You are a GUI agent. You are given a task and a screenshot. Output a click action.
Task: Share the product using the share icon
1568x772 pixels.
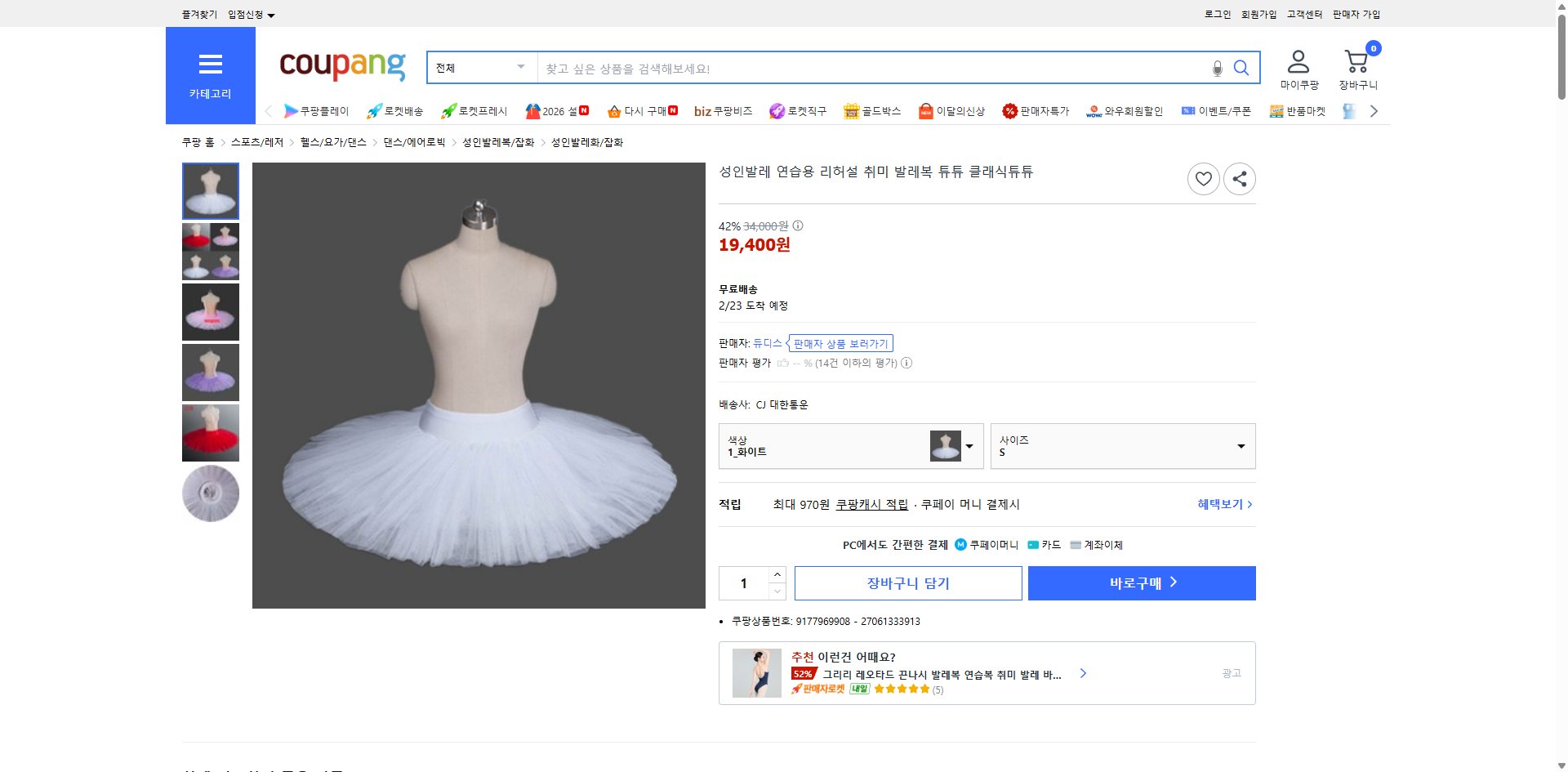click(1239, 178)
